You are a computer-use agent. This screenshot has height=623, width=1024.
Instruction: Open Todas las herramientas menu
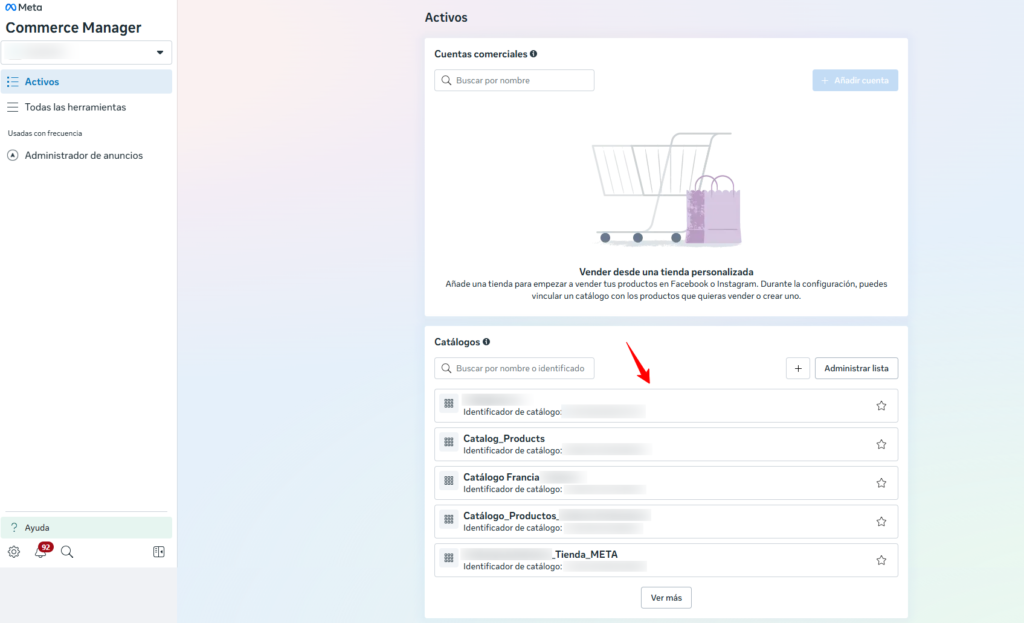86,107
